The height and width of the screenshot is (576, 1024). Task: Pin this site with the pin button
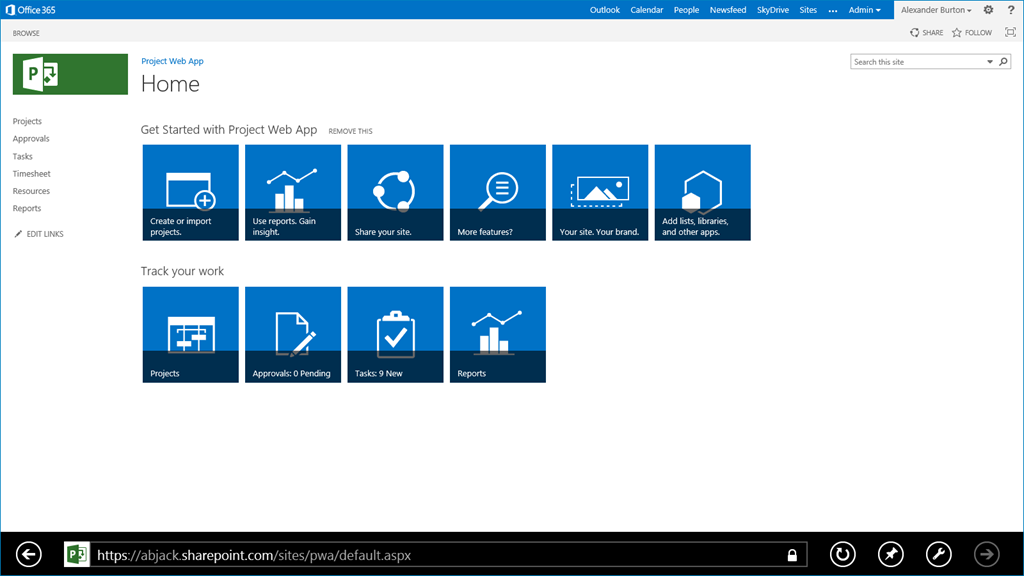[x=891, y=554]
